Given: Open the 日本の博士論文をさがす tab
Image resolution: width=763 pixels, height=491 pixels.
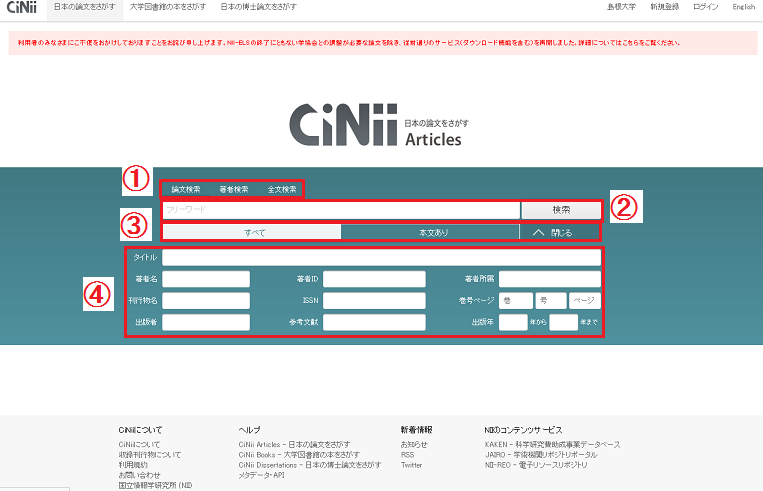Looking at the screenshot, I should coord(258,7).
